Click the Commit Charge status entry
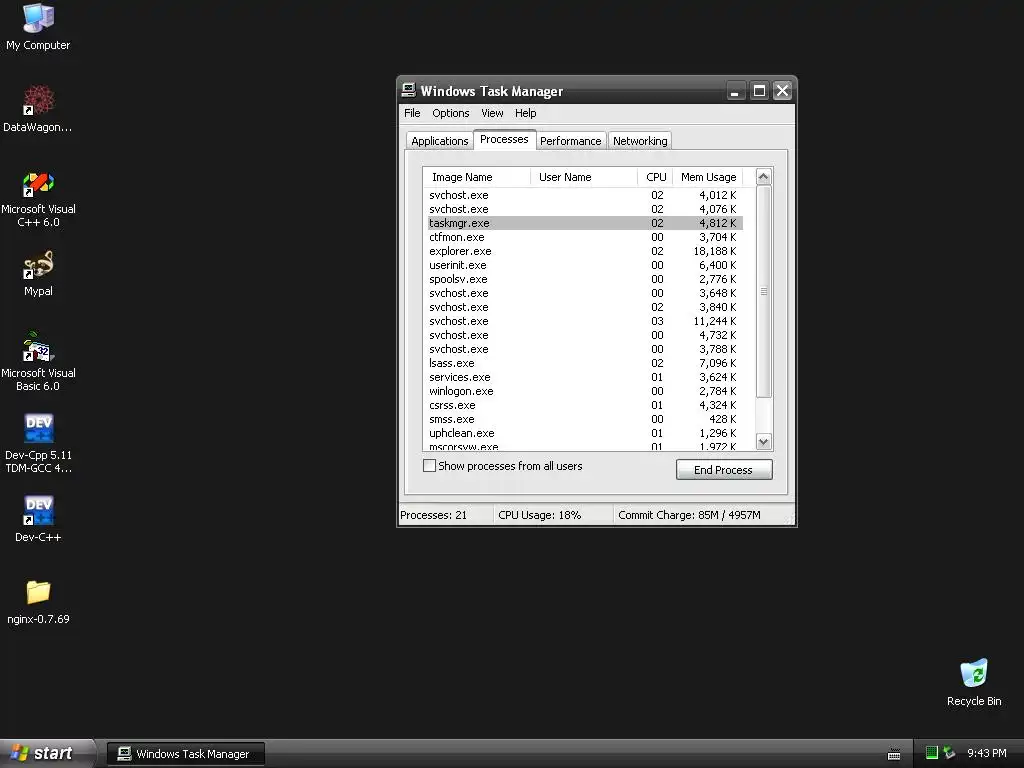The width and height of the screenshot is (1024, 768). 699,515
